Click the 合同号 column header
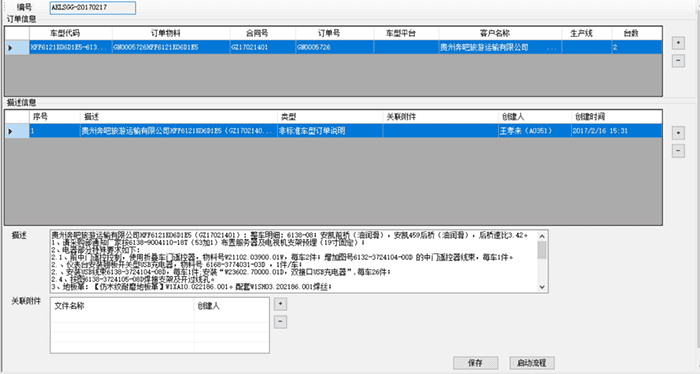Screen dimensions: 700x374 coord(262,33)
